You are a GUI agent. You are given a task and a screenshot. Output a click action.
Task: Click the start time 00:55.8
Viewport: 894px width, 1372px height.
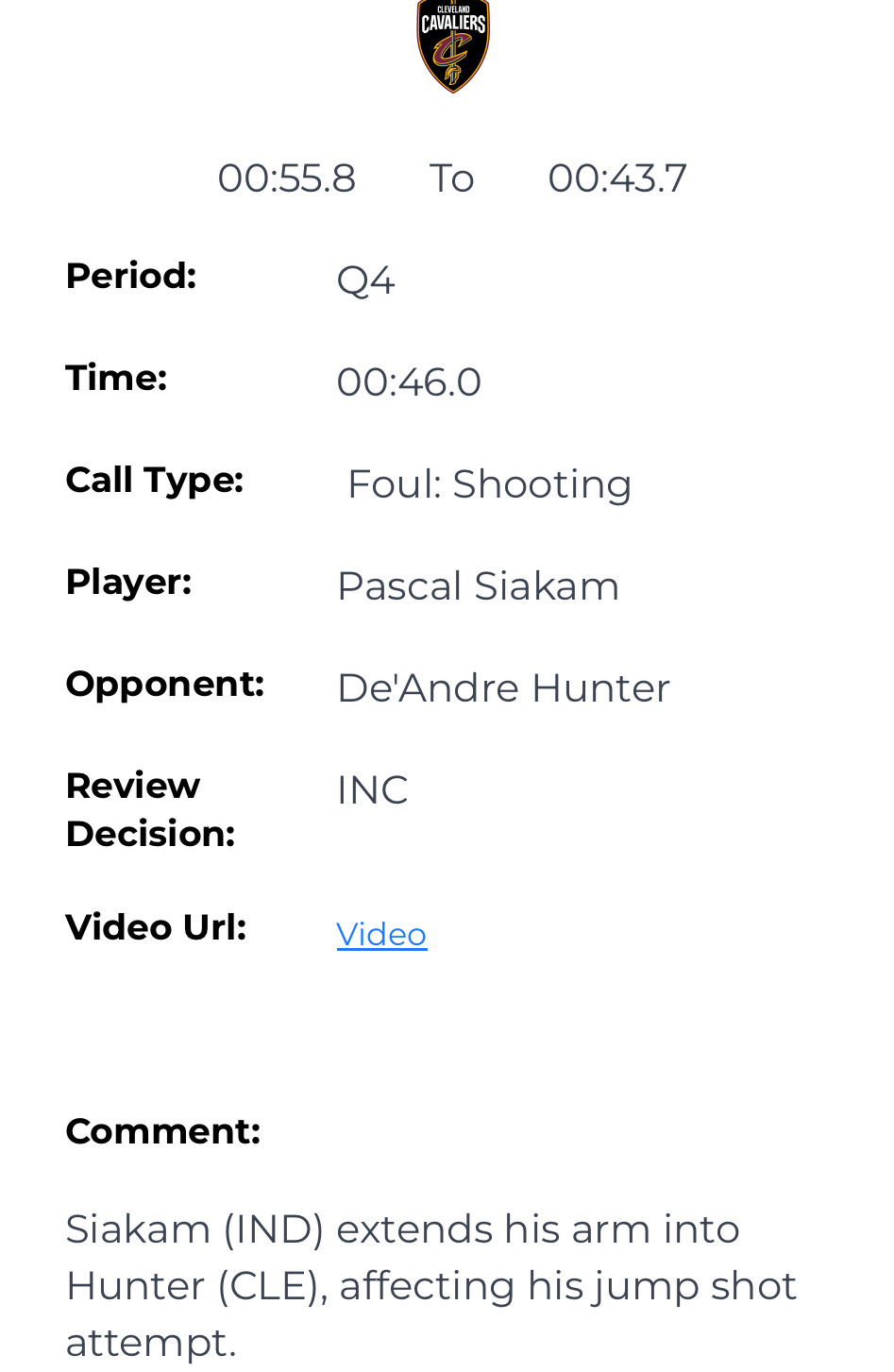(286, 178)
